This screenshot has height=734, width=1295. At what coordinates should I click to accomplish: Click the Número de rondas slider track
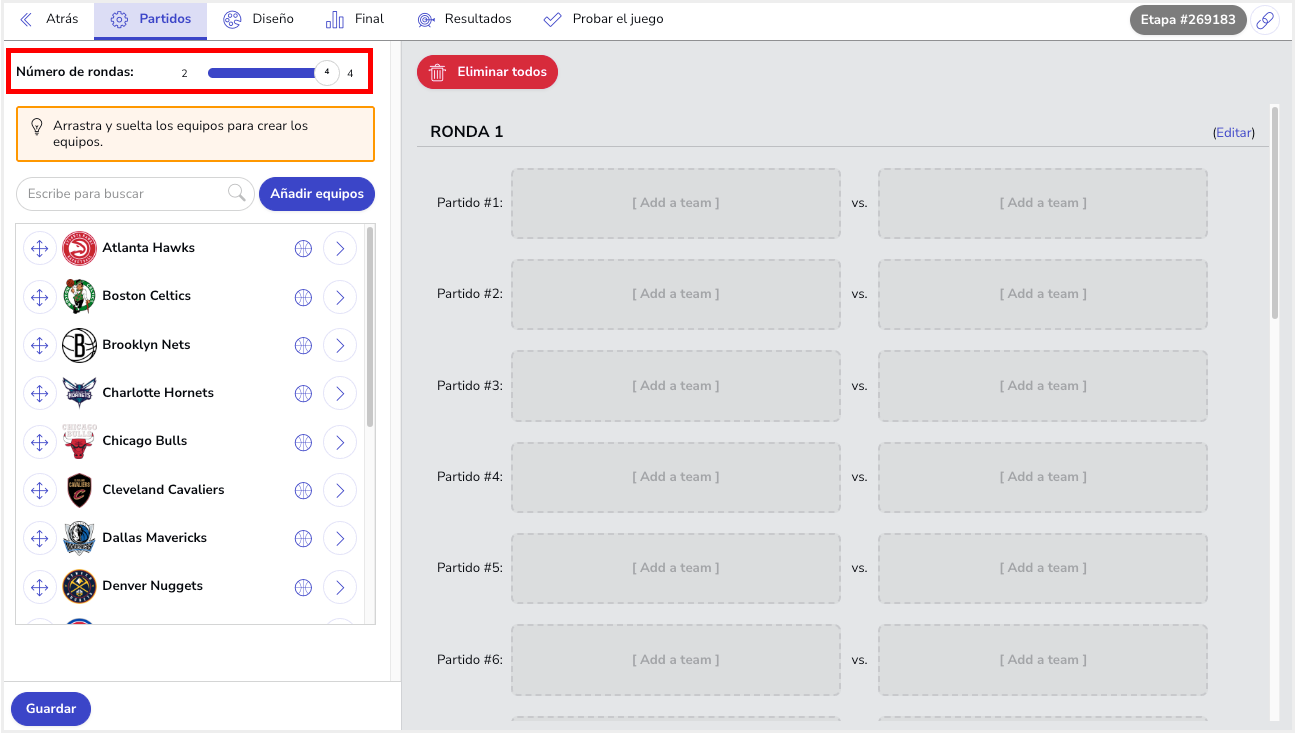pos(265,72)
